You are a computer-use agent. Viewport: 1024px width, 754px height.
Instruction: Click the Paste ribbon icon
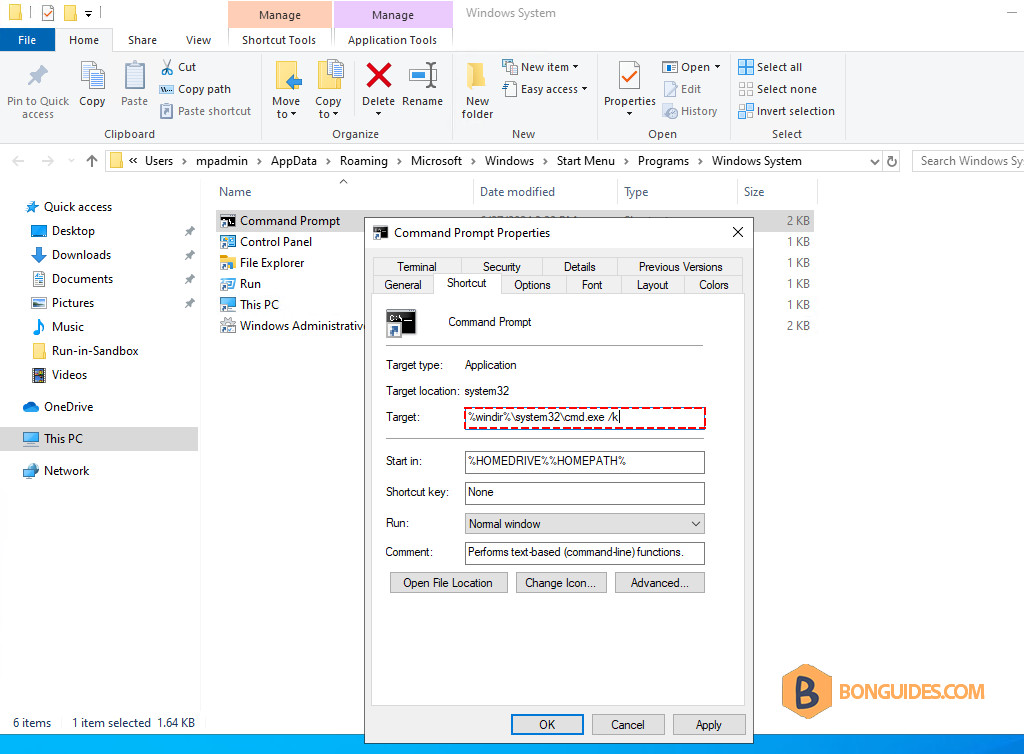click(x=135, y=76)
